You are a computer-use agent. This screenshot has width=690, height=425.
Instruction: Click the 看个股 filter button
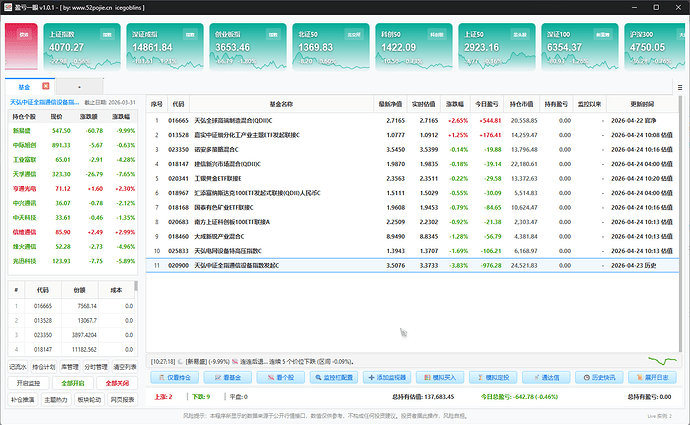pyautogui.click(x=281, y=377)
